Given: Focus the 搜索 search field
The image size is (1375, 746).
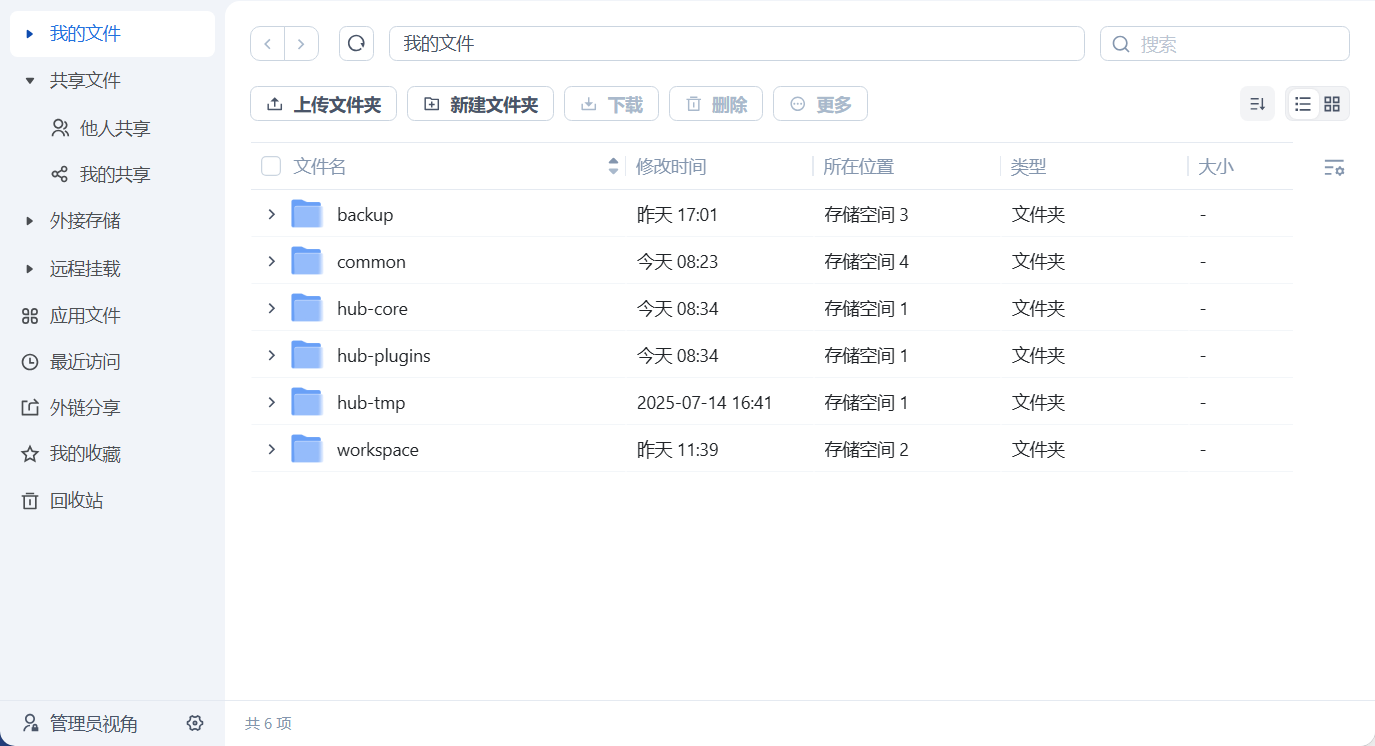Looking at the screenshot, I should point(1225,44).
